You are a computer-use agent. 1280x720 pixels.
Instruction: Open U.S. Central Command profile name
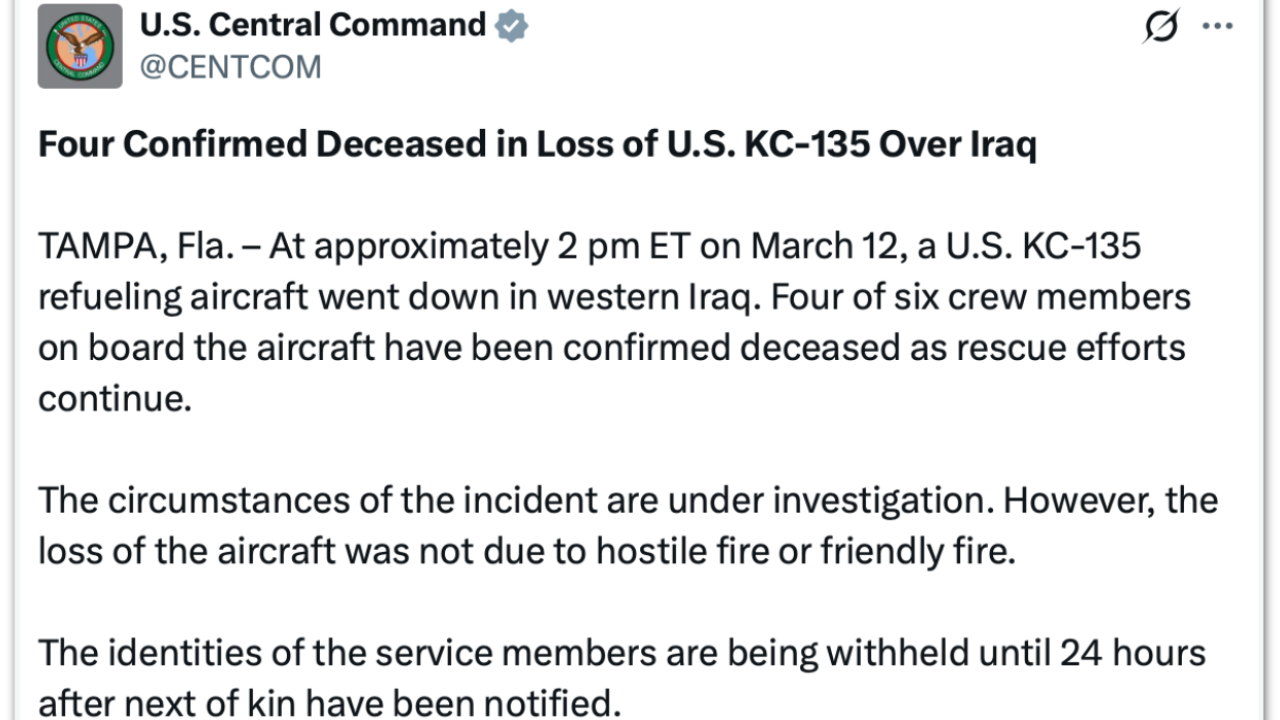(x=313, y=25)
